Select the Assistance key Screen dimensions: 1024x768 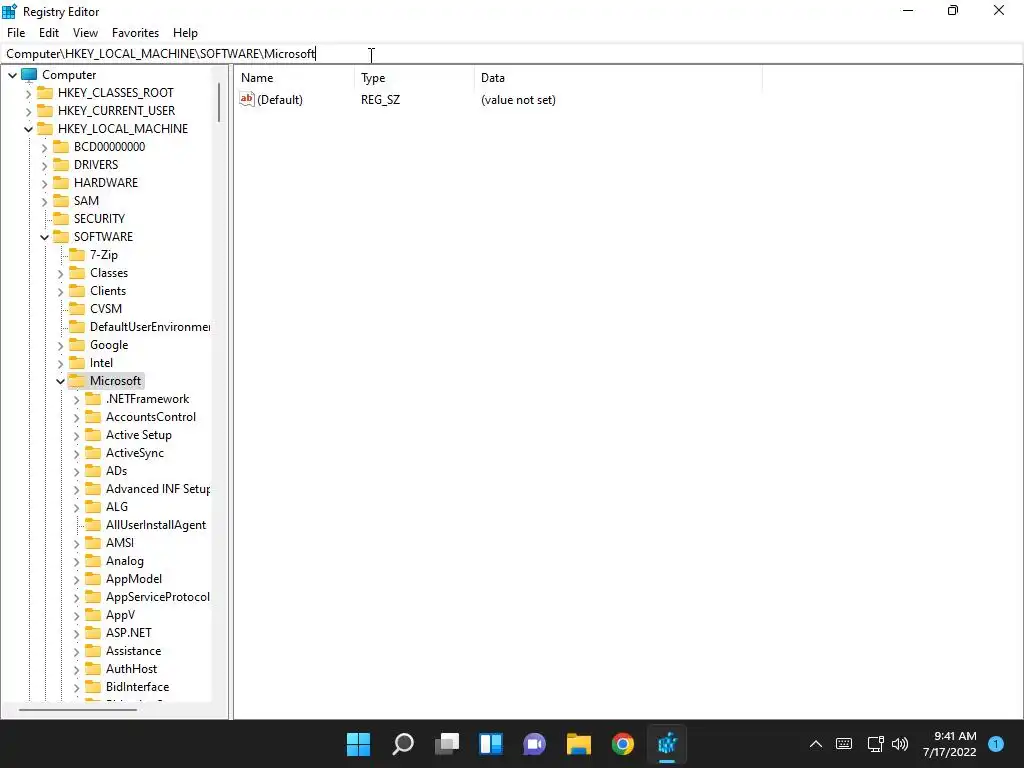(x=133, y=651)
